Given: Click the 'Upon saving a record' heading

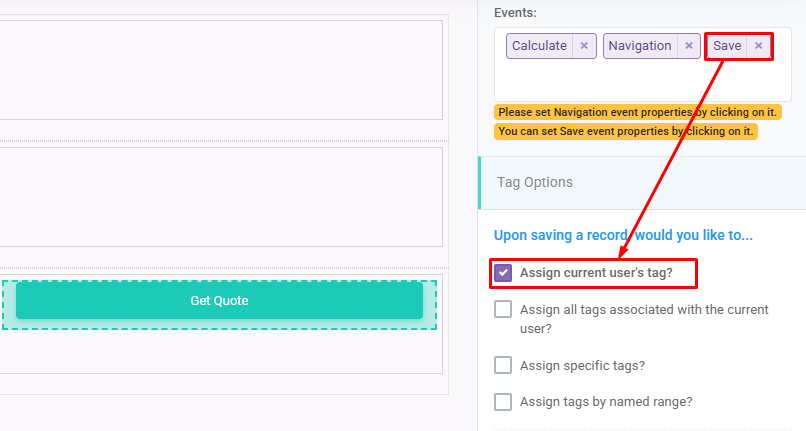Looking at the screenshot, I should (623, 235).
